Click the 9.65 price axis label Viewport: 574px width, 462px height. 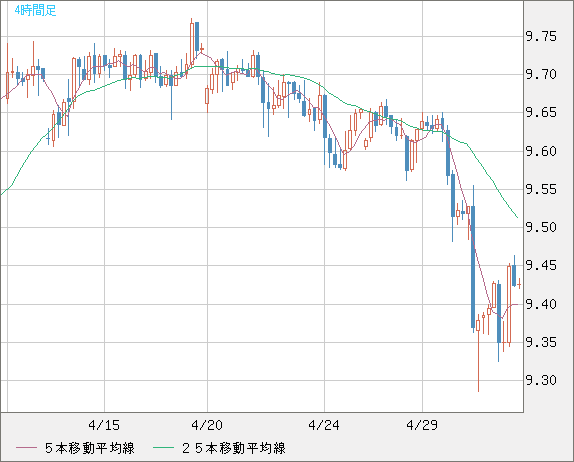pyautogui.click(x=541, y=112)
